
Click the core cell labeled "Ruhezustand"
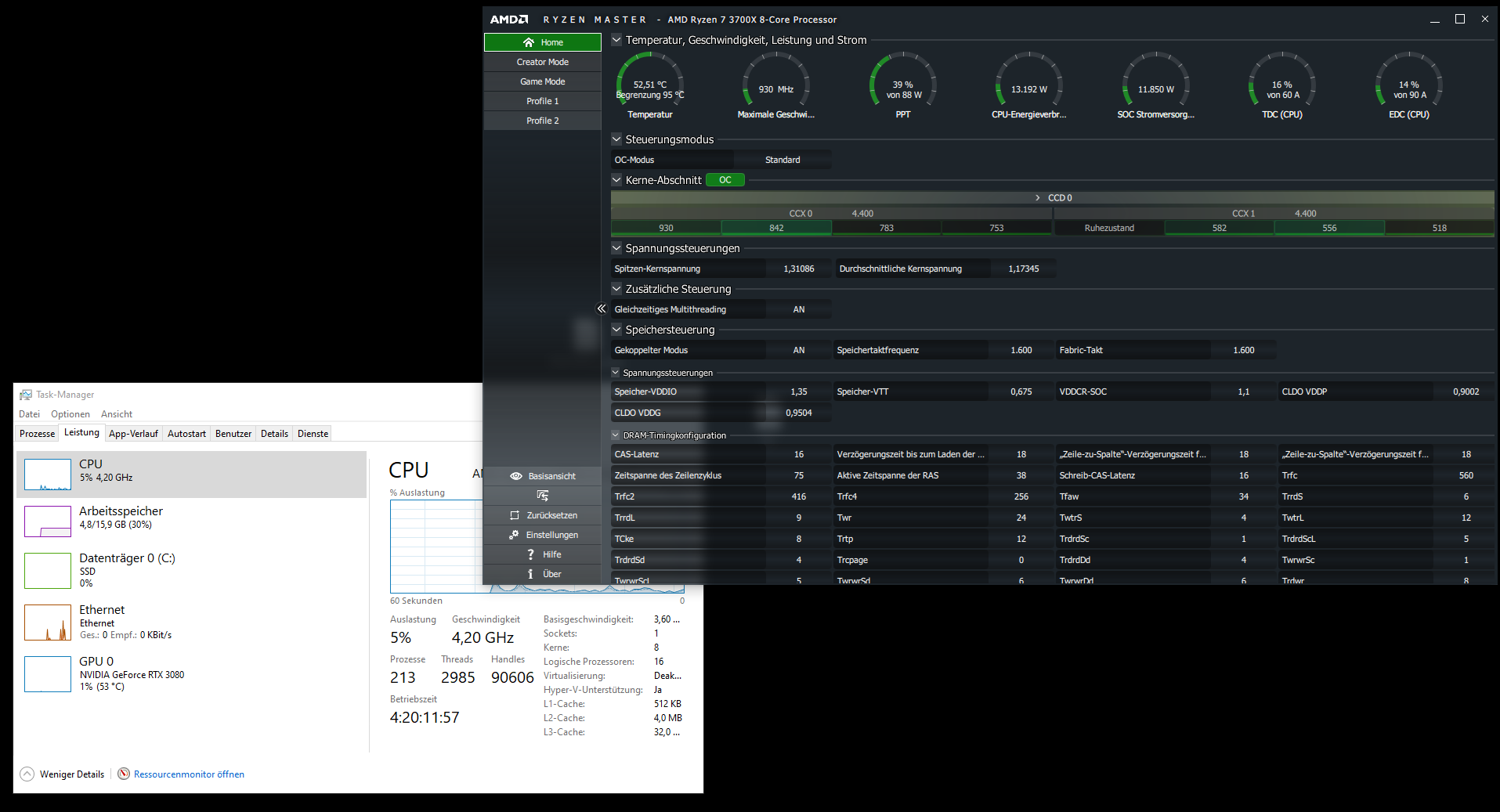(x=1109, y=228)
